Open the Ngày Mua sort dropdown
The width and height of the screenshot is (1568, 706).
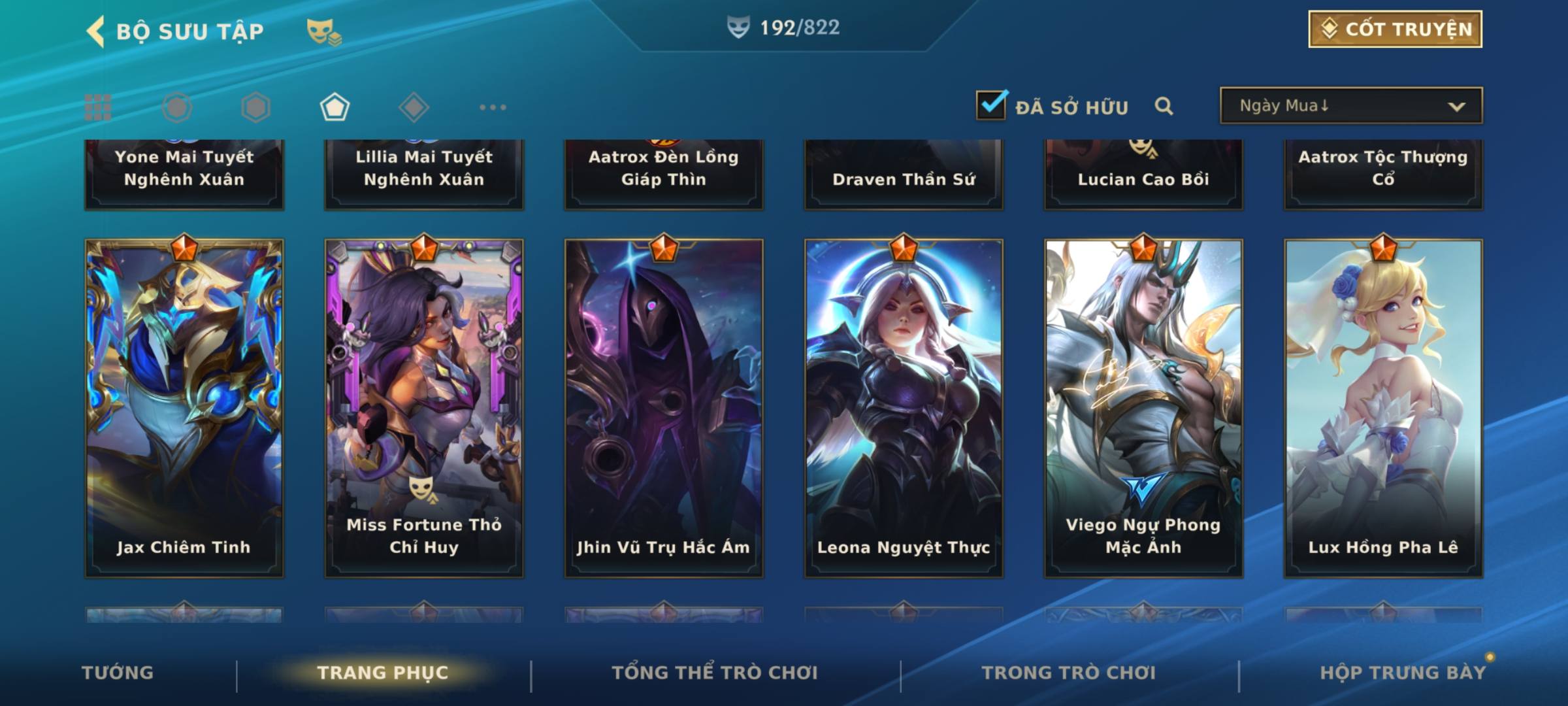coord(1351,105)
